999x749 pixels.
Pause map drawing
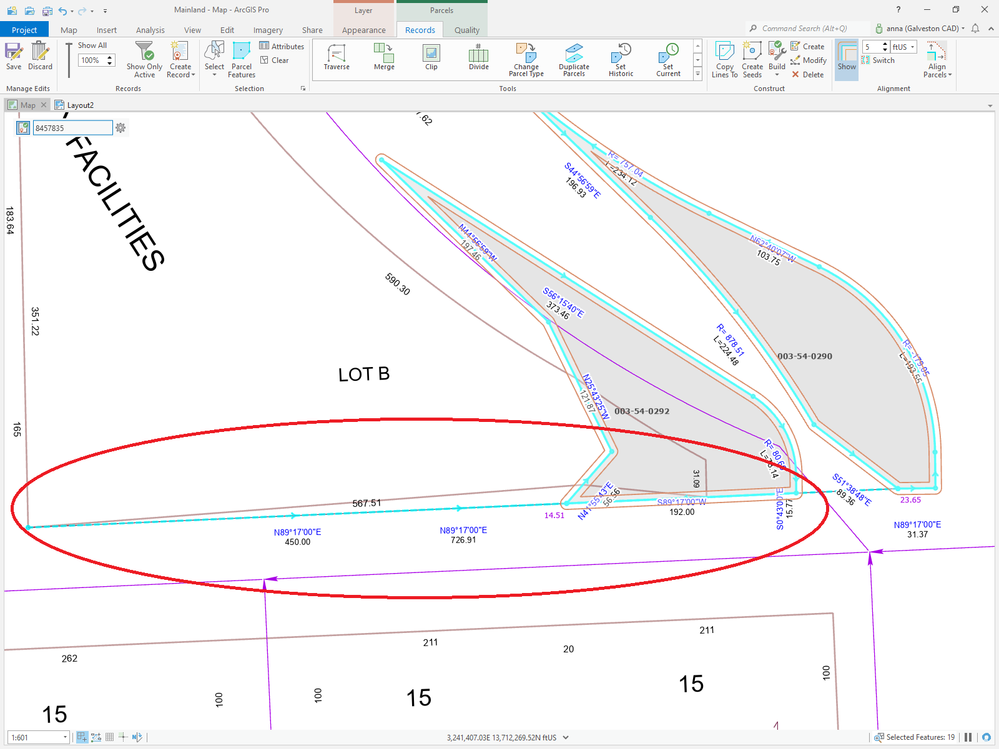968,738
